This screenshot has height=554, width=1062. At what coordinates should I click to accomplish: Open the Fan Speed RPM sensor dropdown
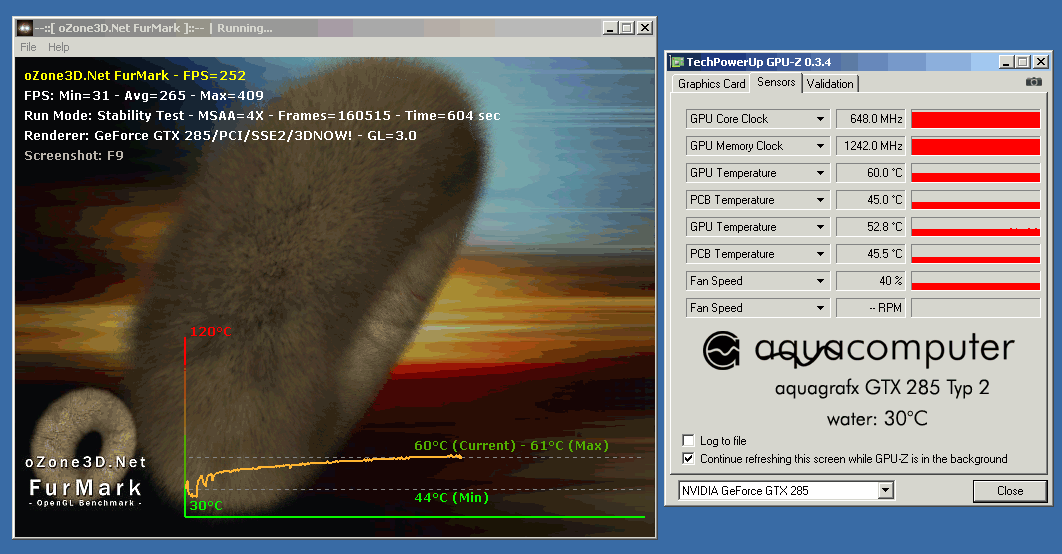[x=820, y=308]
